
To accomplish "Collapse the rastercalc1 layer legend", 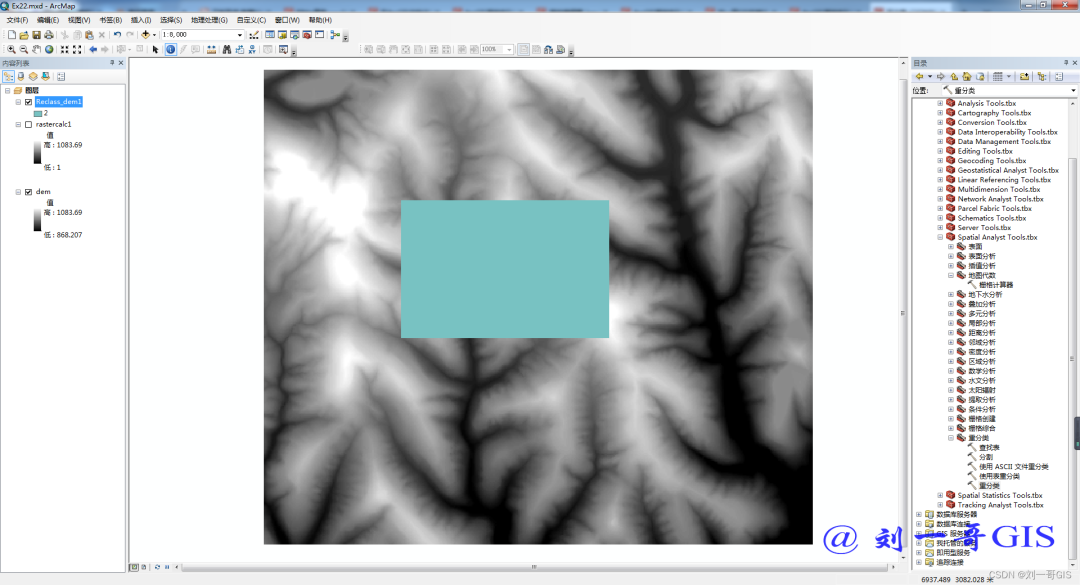I will 18,125.
